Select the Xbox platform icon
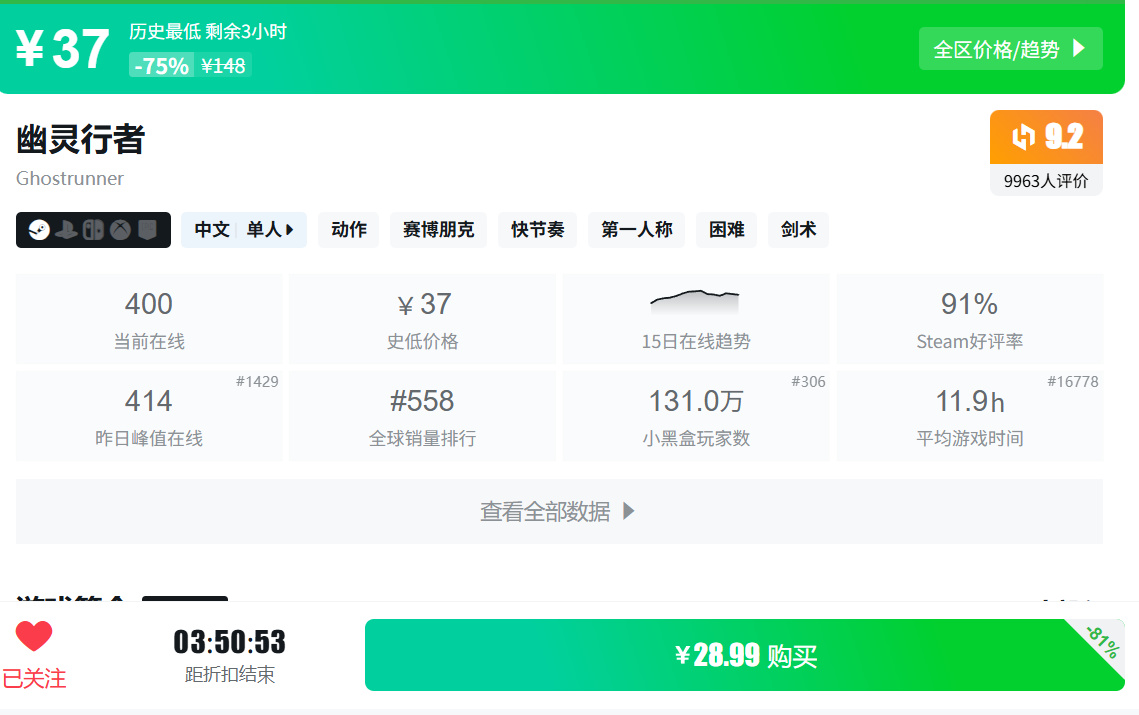This screenshot has height=715, width=1139. coord(121,230)
